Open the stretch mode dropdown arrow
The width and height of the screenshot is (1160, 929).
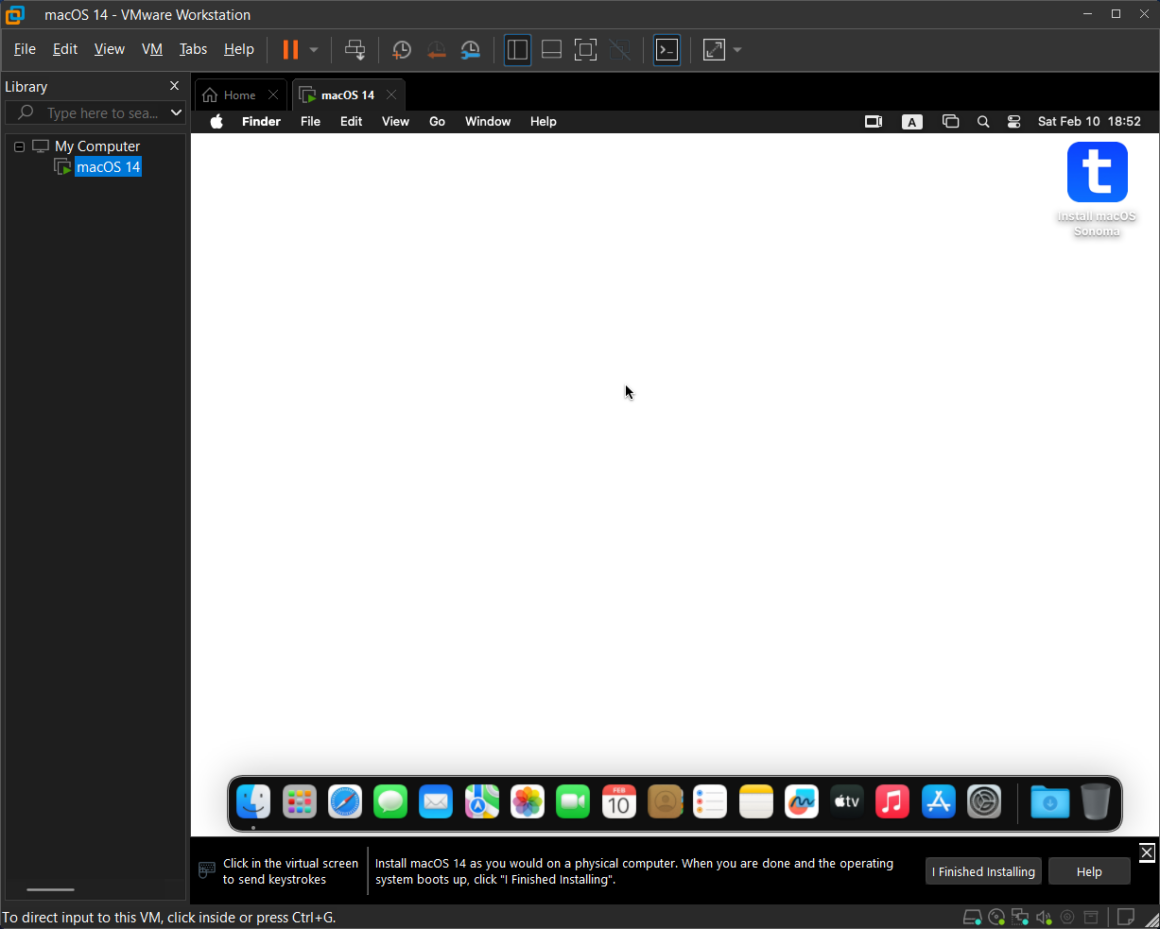[737, 50]
